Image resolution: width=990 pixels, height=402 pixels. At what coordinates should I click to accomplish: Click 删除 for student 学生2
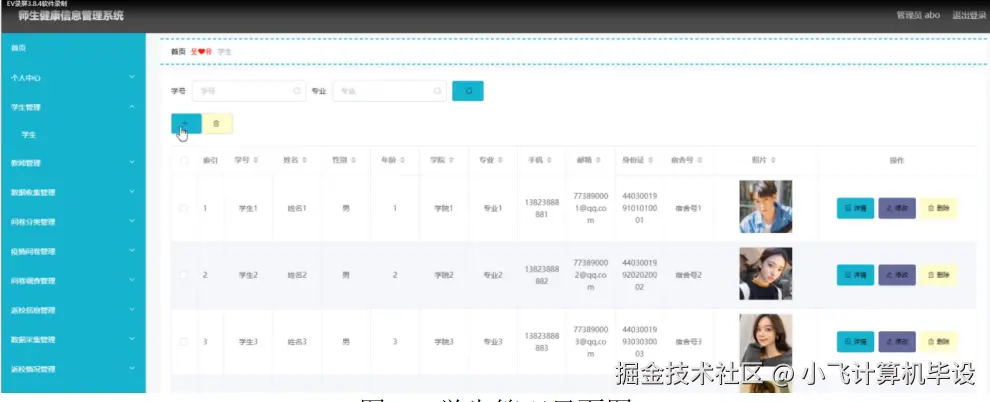pos(938,275)
